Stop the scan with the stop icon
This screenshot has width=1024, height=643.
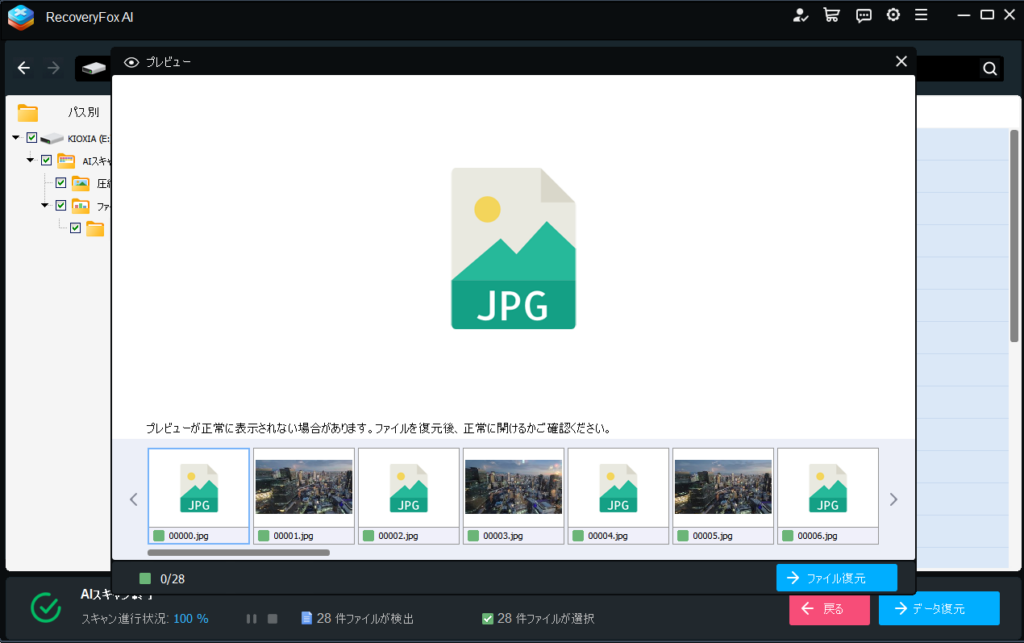point(272,619)
